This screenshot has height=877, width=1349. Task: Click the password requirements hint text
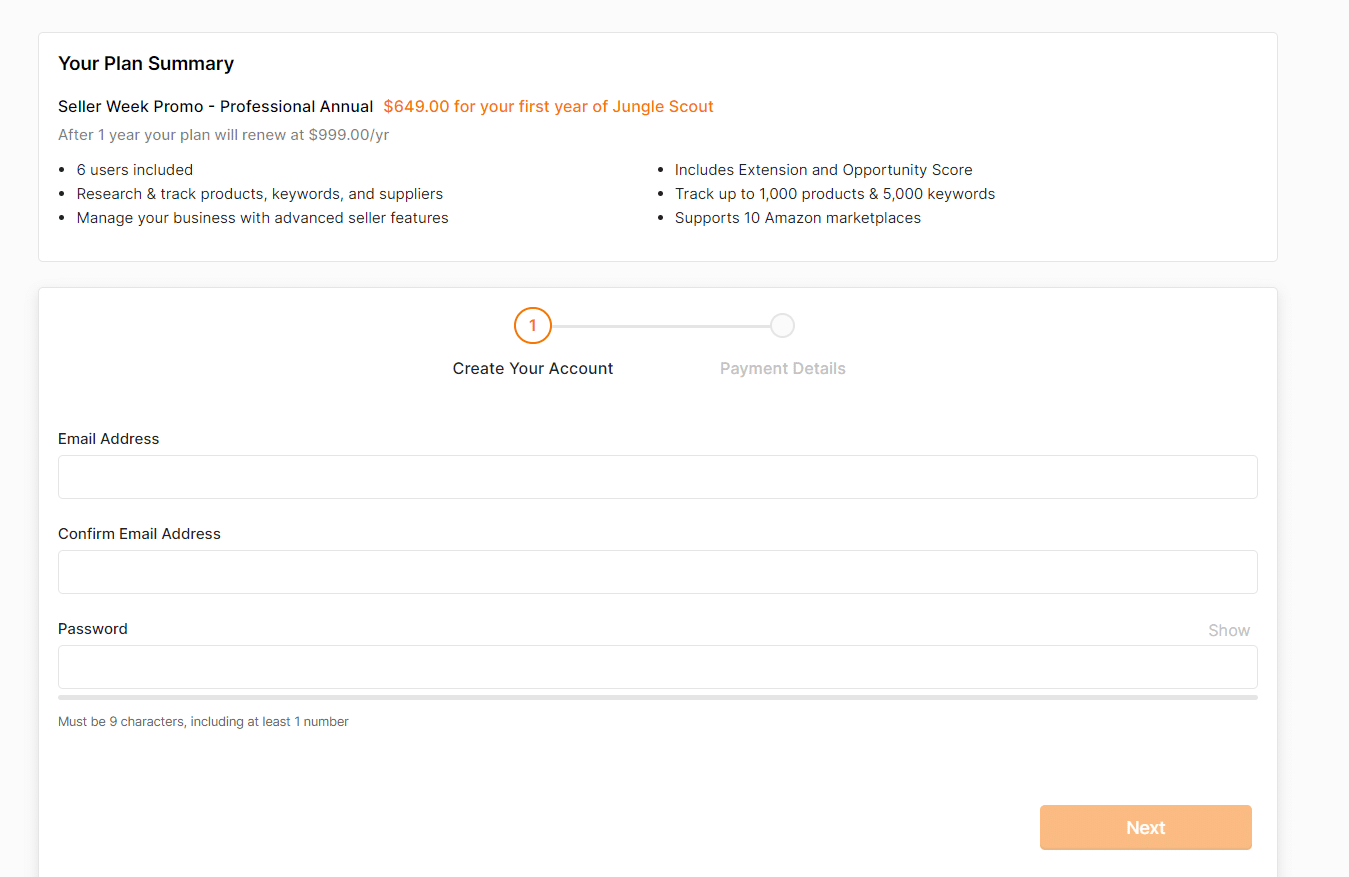pos(203,721)
